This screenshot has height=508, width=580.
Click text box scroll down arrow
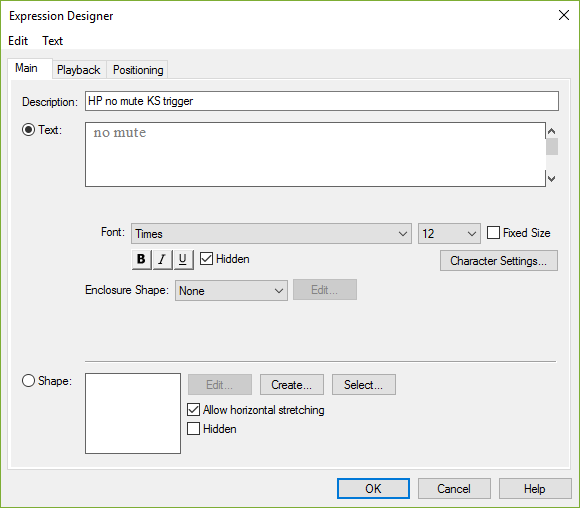pos(552,179)
